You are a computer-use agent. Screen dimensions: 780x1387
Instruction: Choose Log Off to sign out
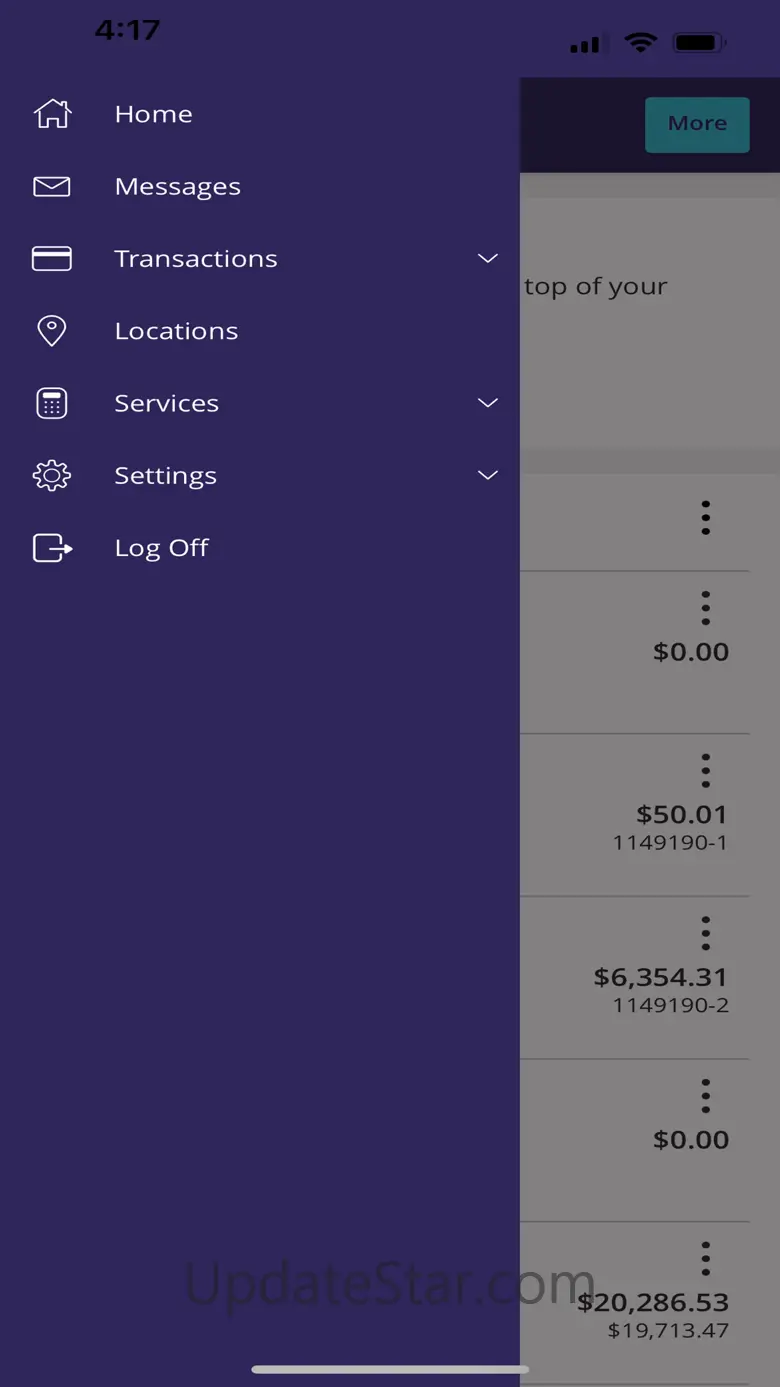(x=162, y=548)
